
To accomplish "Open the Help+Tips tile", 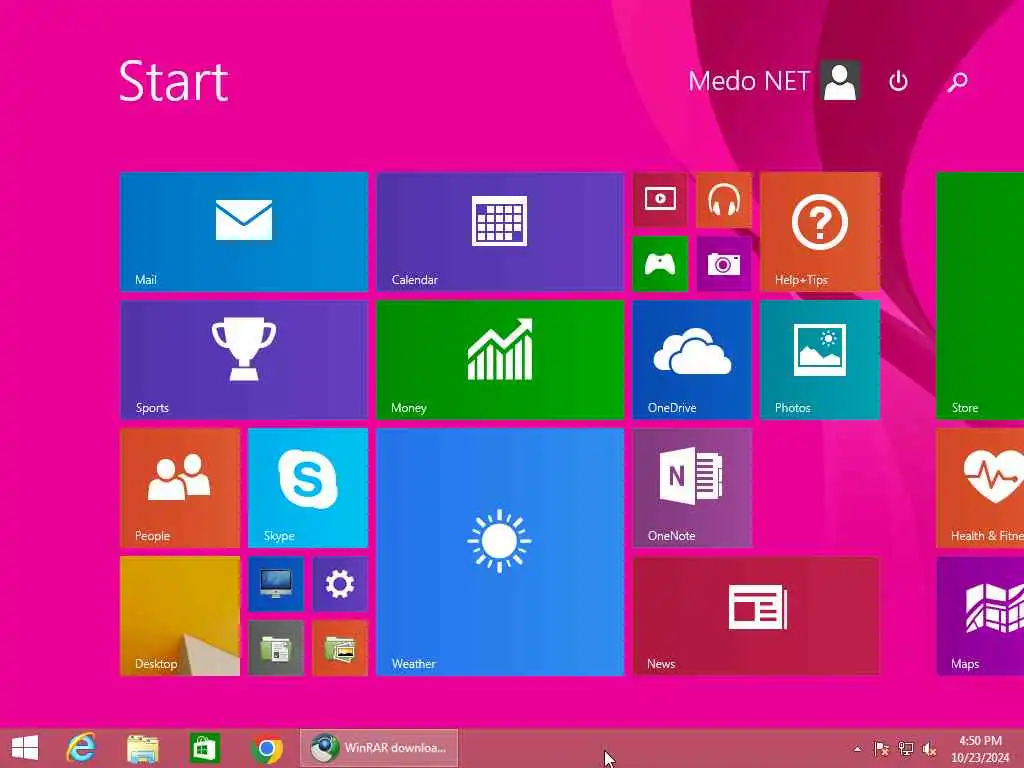I will pos(820,232).
